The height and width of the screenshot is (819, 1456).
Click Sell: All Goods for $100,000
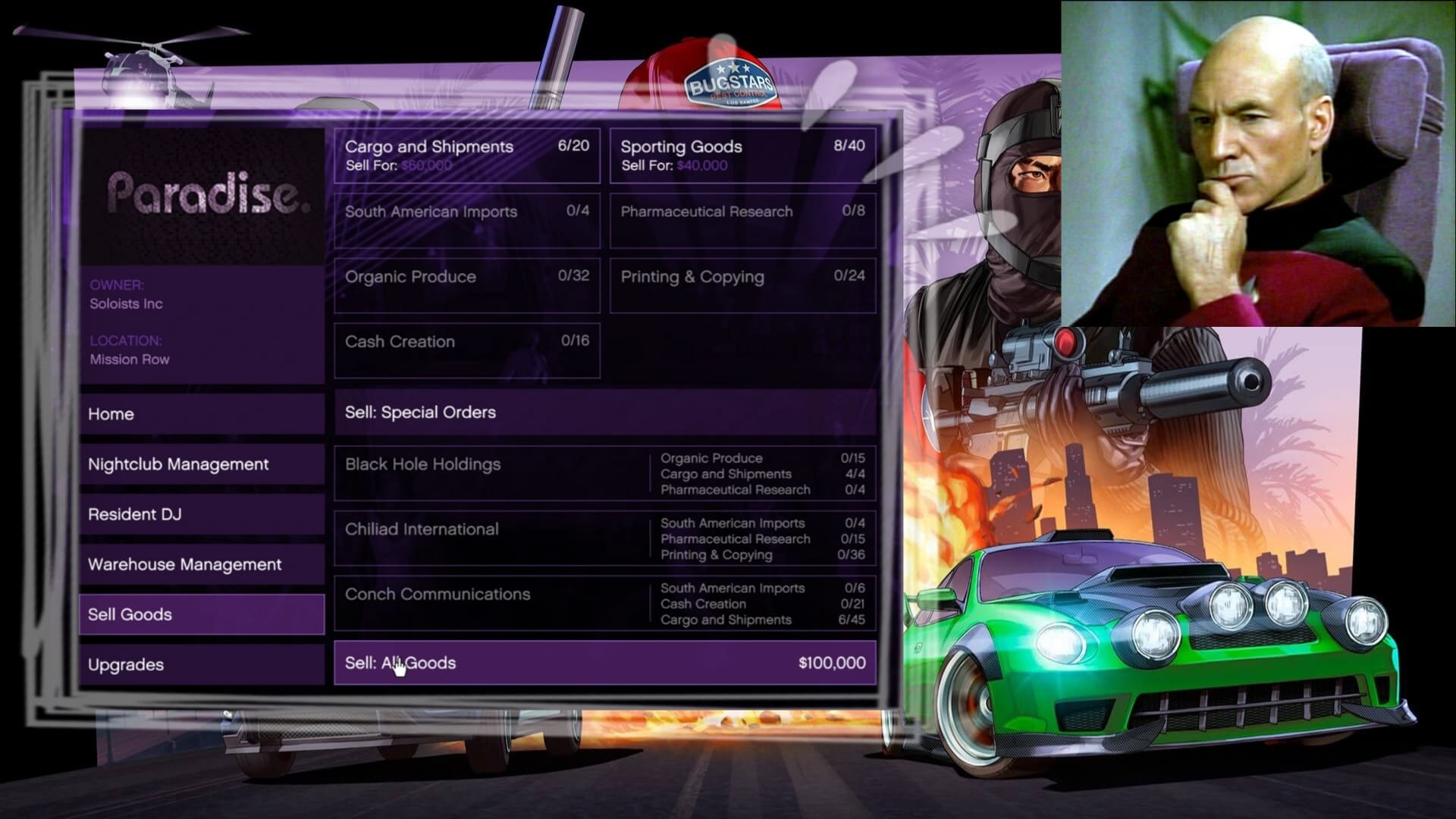pyautogui.click(x=605, y=663)
